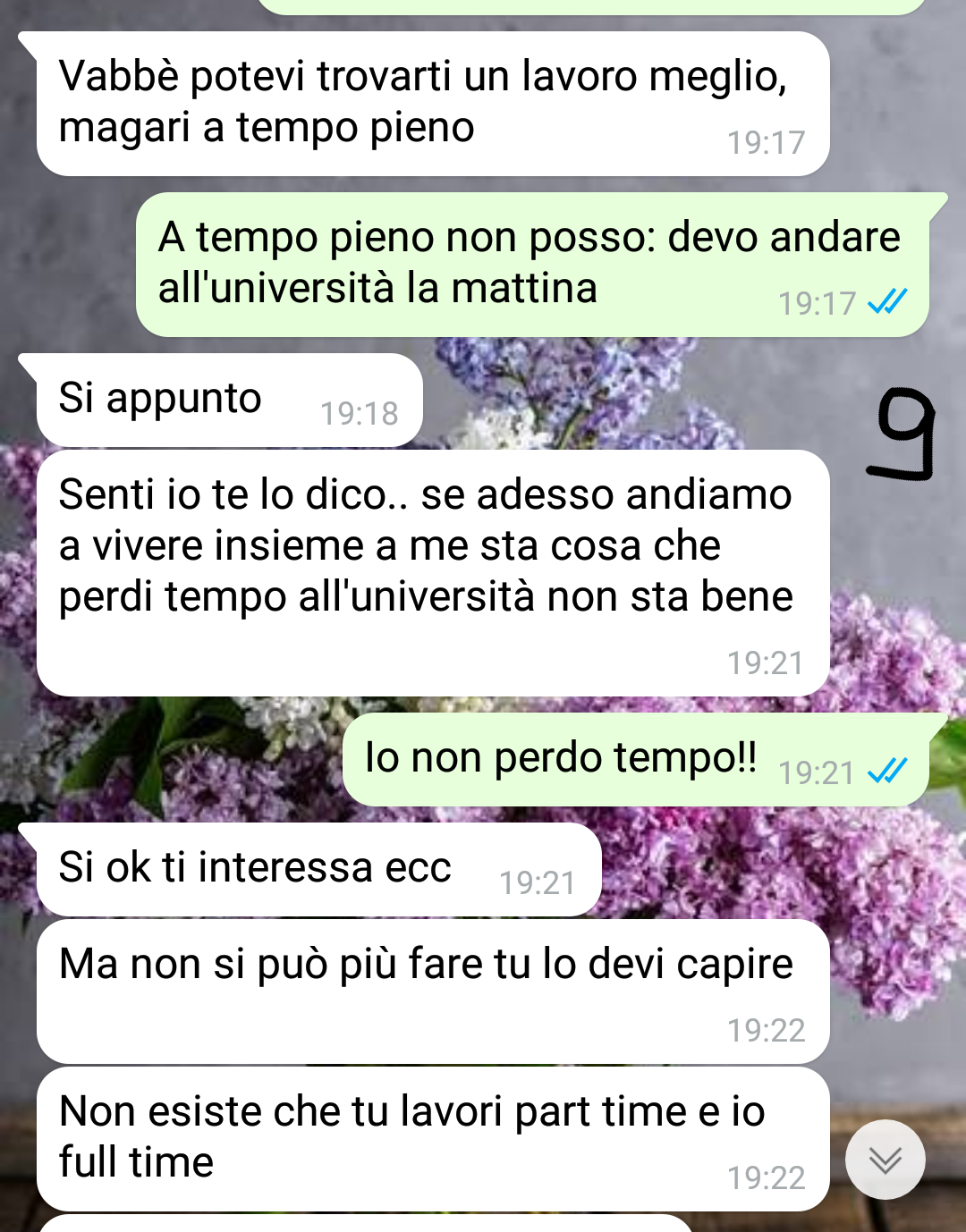The image size is (966, 1232).
Task: Tap the partially visible bubble at the bottom
Action: pos(367,1223)
